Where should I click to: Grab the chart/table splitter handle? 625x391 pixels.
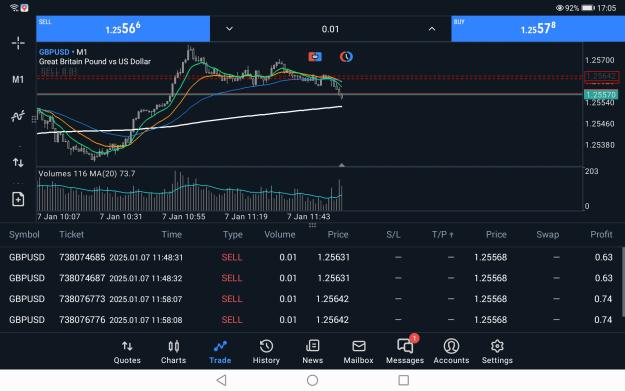coord(312,225)
